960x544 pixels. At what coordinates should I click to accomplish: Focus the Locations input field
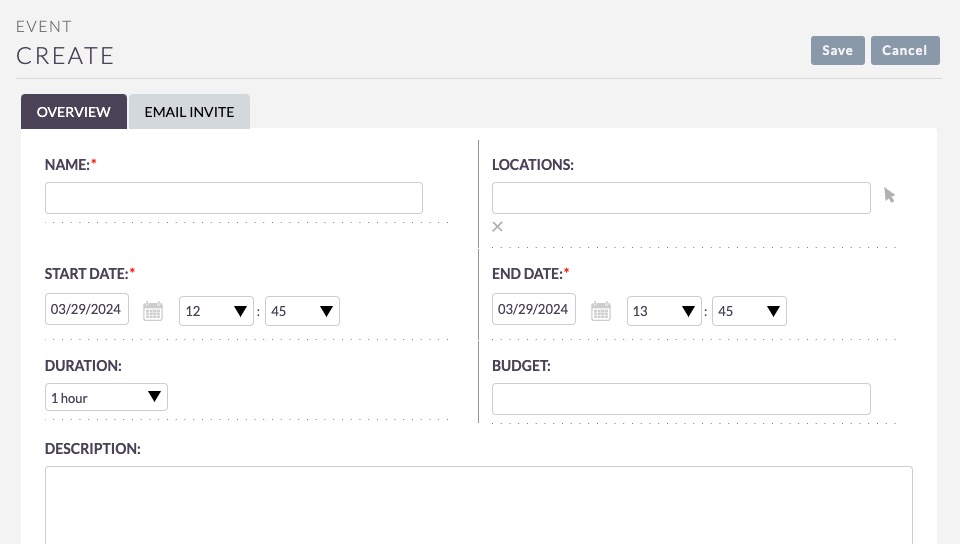(x=681, y=198)
